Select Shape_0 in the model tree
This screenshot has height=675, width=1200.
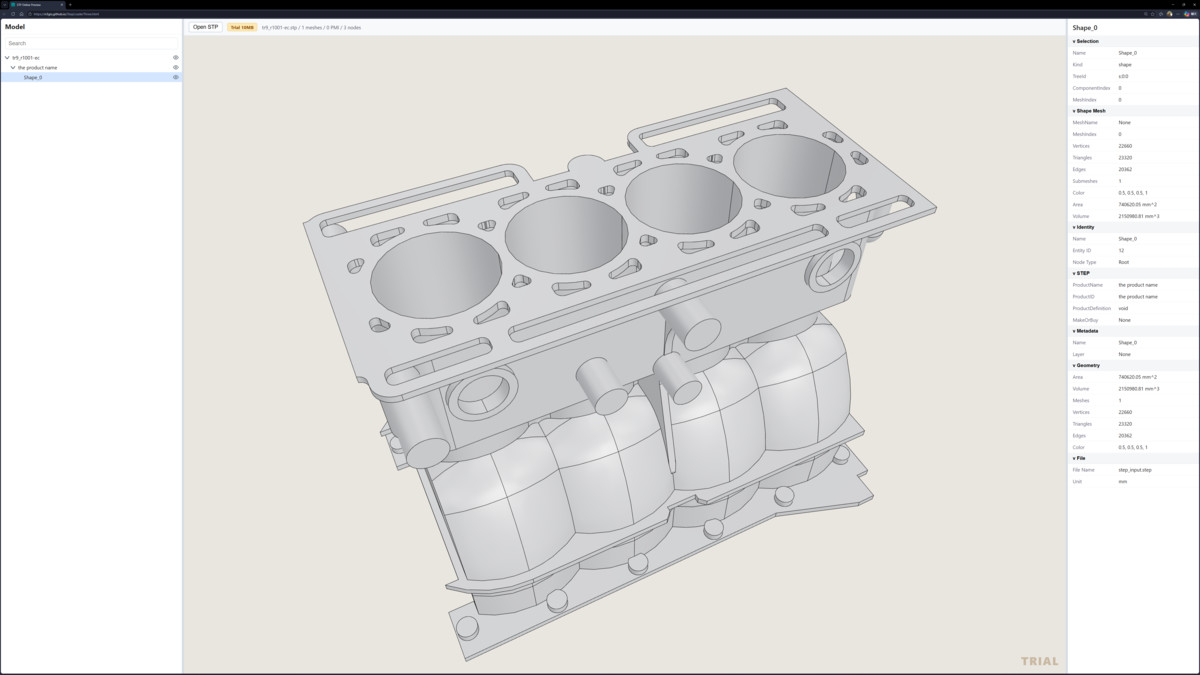click(91, 77)
